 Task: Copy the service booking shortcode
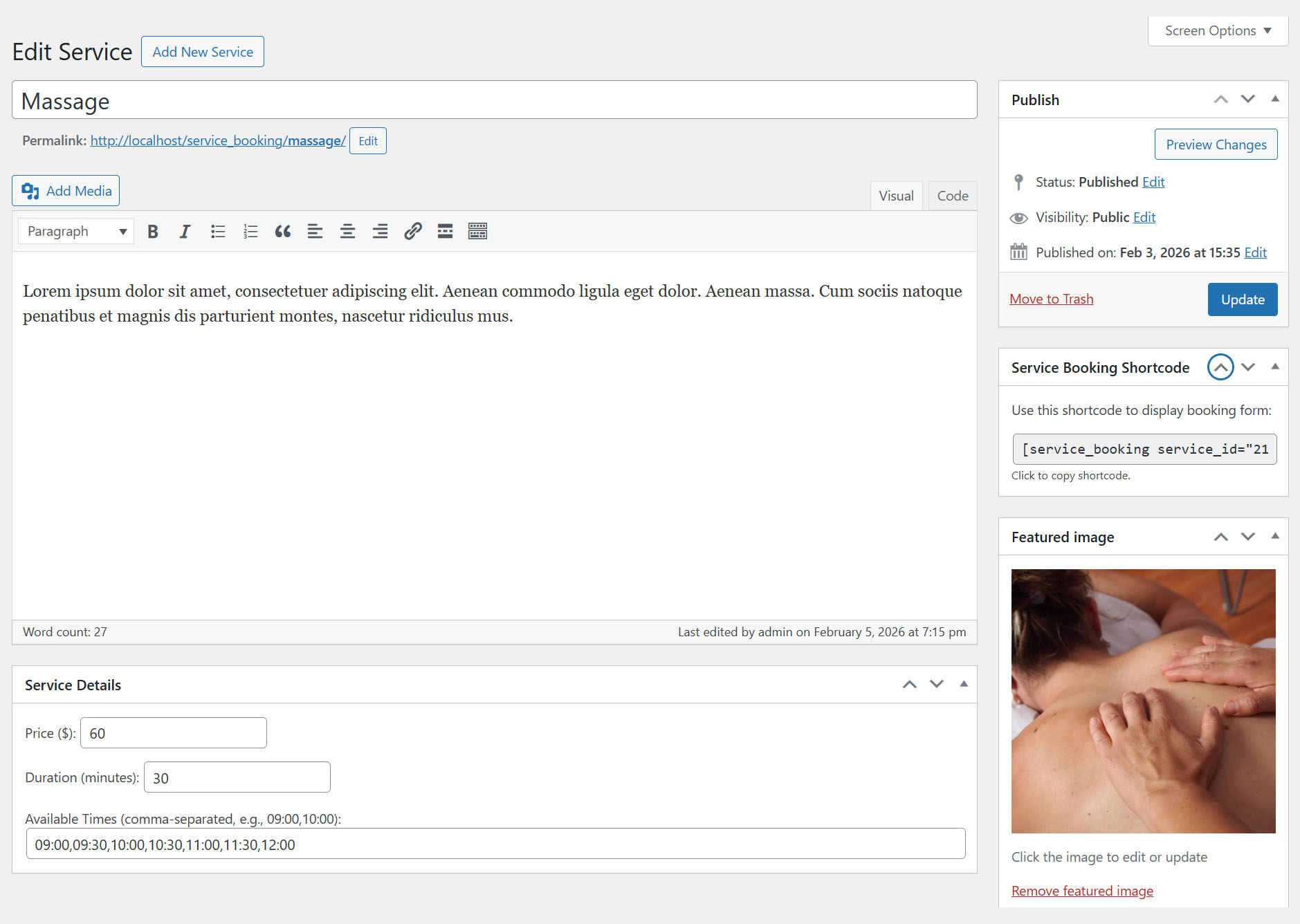1144,449
